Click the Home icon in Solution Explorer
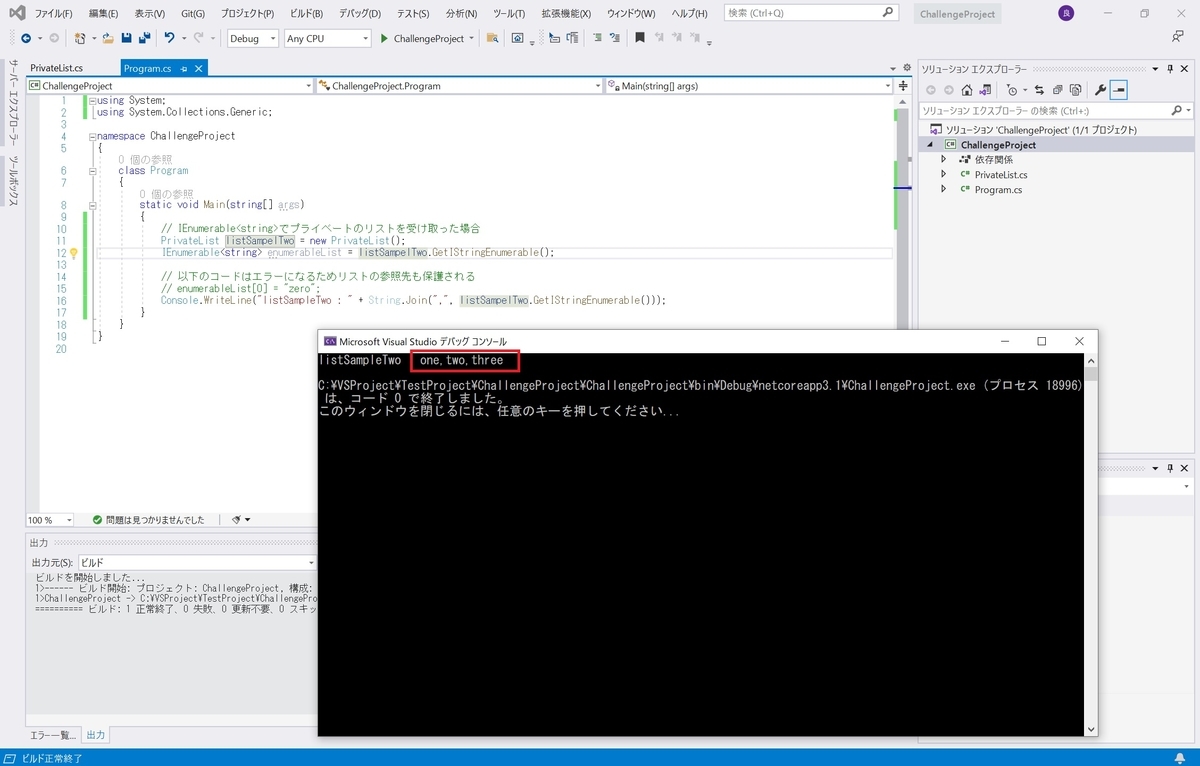The height and width of the screenshot is (766, 1200). coord(967,90)
